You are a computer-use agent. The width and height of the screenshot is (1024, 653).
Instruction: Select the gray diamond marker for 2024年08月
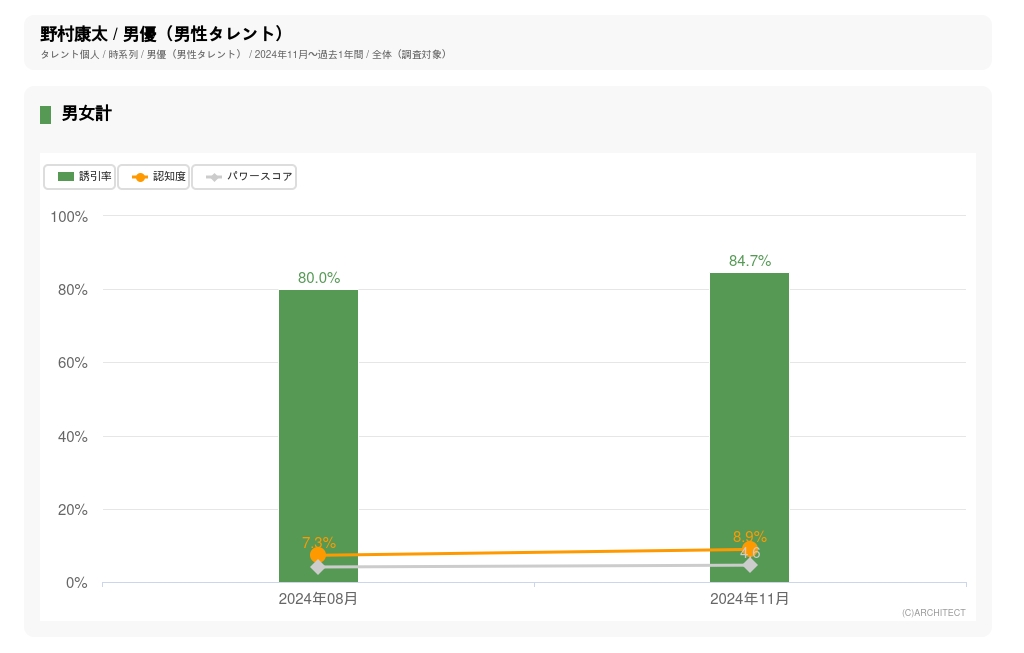coord(318,567)
